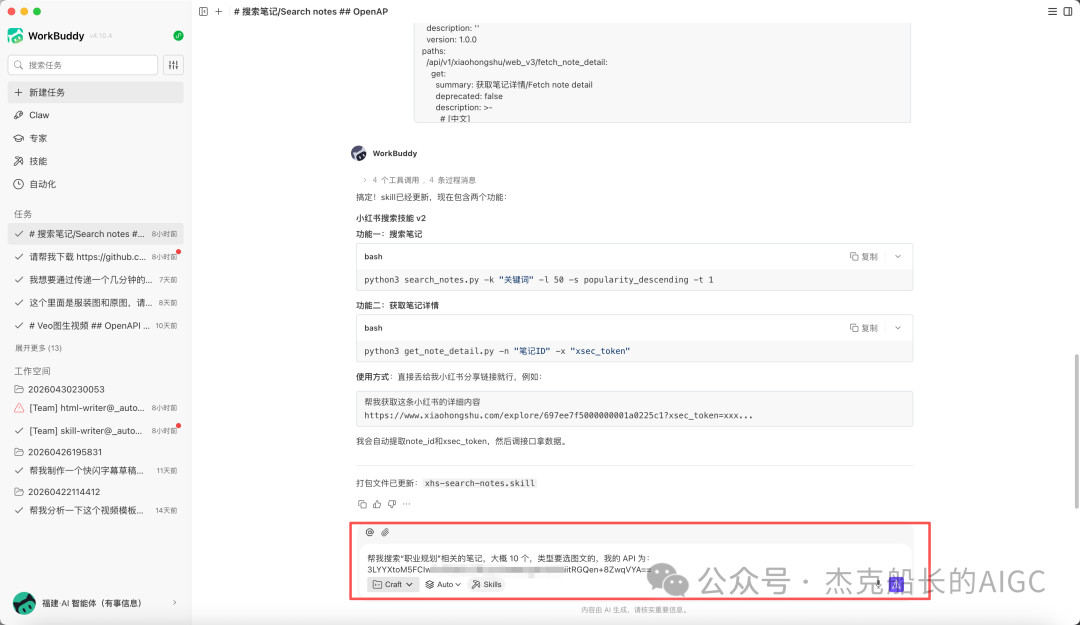Open the Craft mode dropdown

click(393, 584)
